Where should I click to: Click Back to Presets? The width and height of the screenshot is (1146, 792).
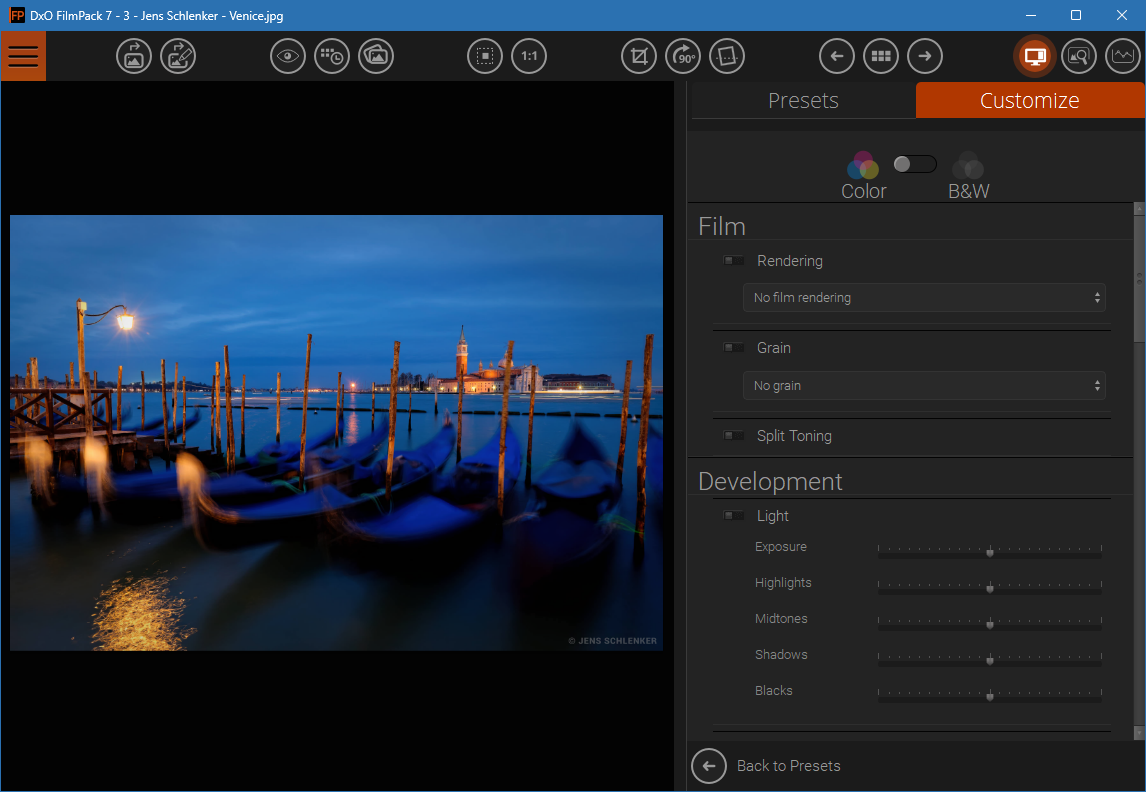coord(766,766)
